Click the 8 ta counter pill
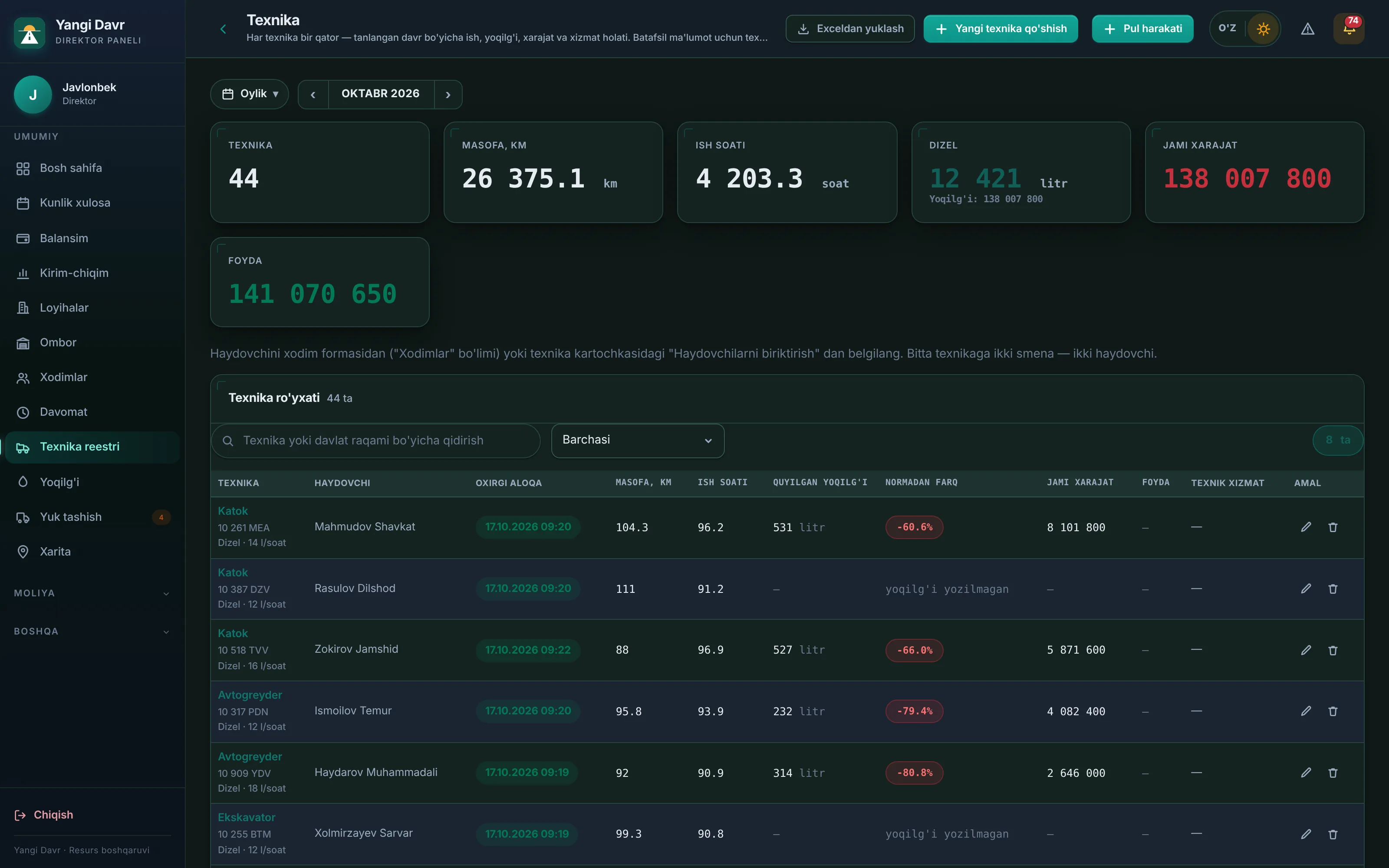The height and width of the screenshot is (868, 1389). pos(1337,441)
